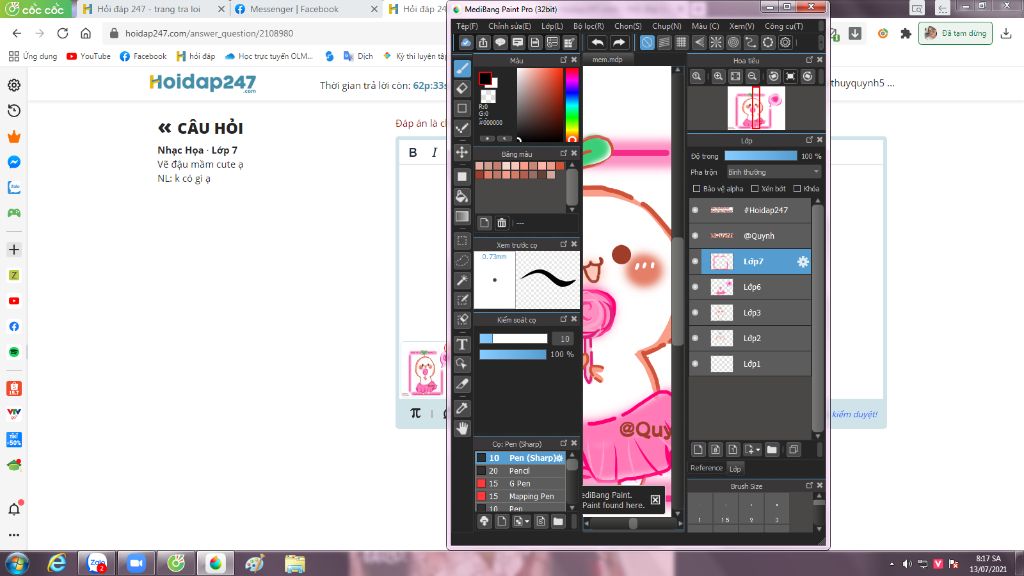Open Xem(V) menu
This screenshot has height=576, width=1024.
click(x=741, y=26)
